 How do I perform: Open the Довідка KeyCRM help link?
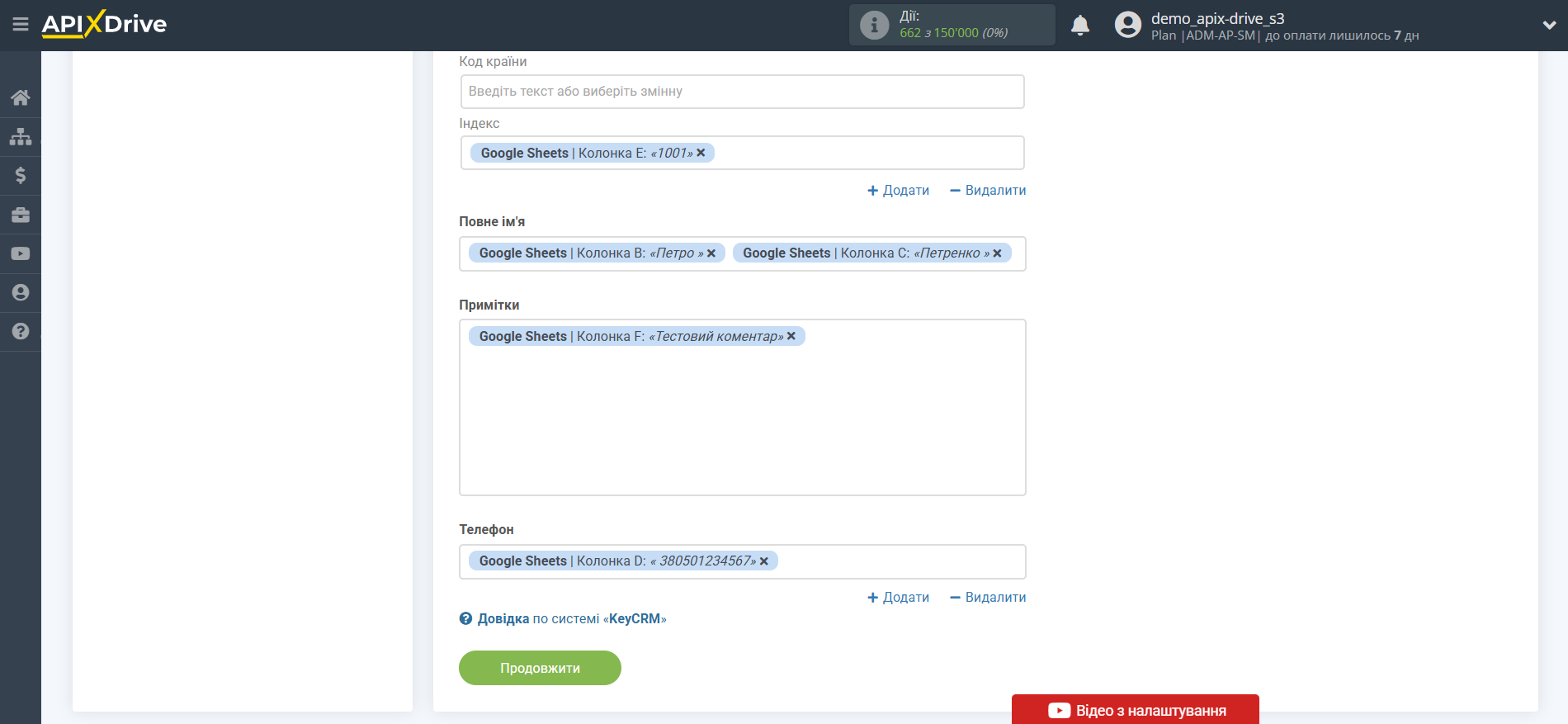572,619
